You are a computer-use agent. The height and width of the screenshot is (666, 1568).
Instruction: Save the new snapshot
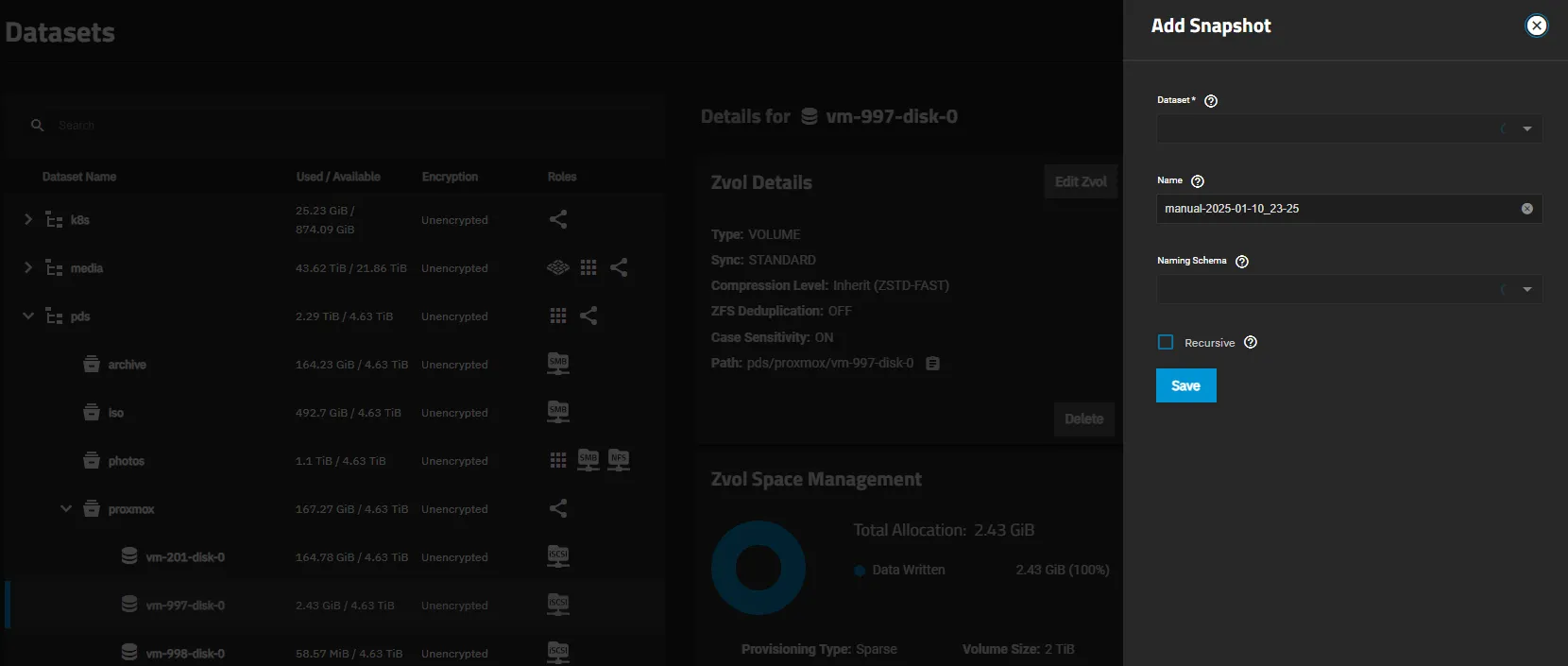(x=1185, y=385)
